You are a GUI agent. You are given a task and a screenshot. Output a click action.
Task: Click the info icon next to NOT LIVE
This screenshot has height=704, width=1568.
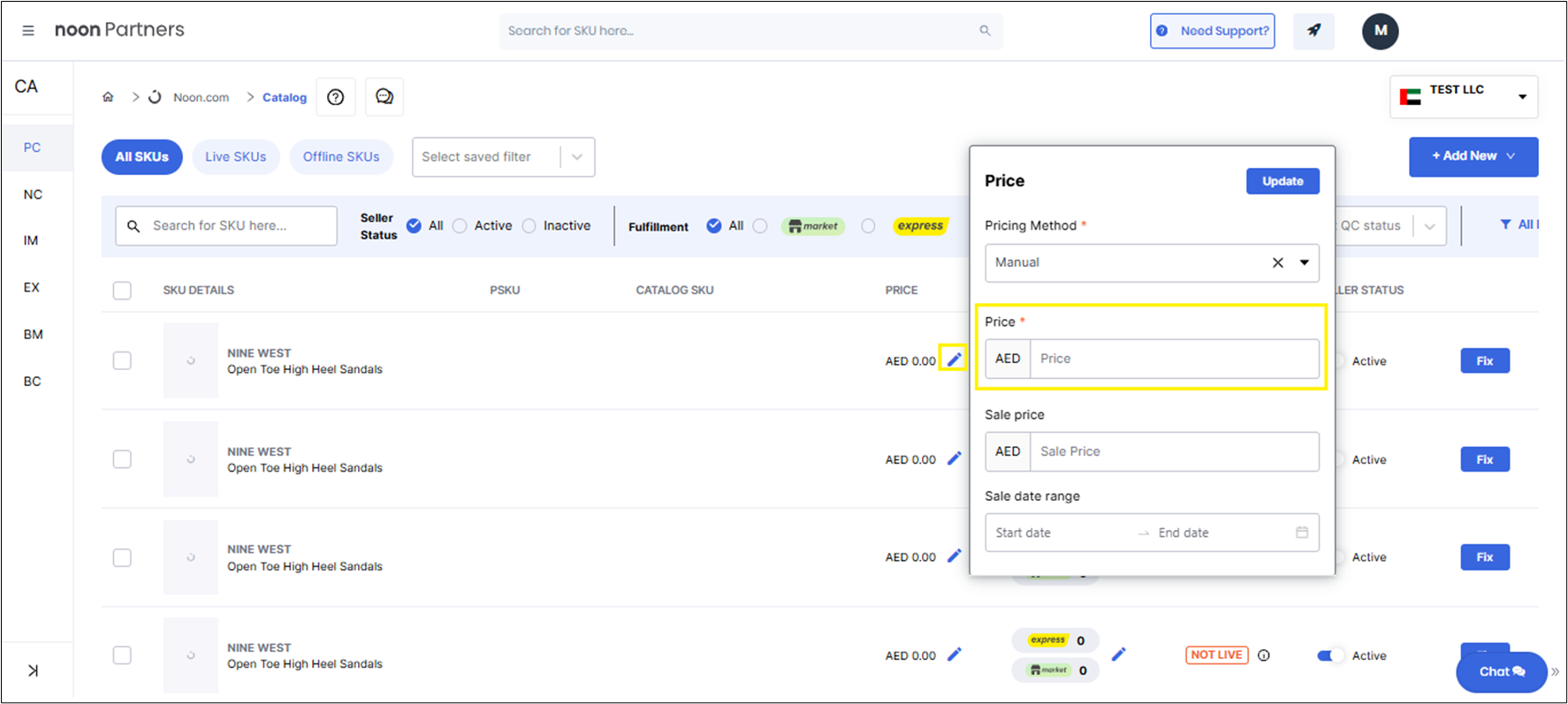[1264, 655]
